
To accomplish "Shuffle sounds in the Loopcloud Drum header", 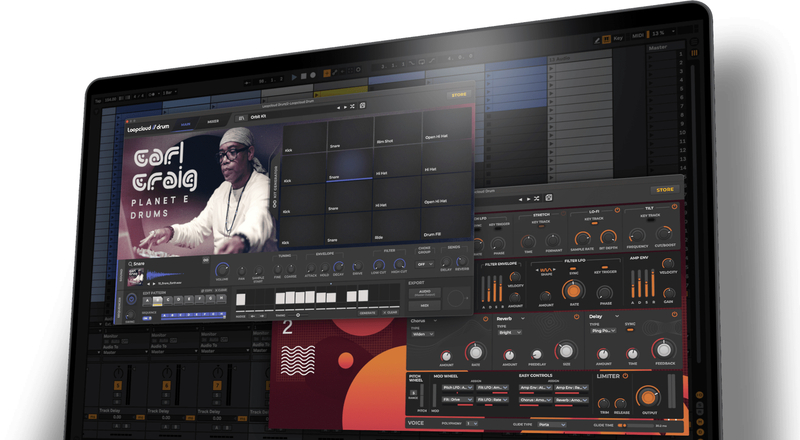I will pos(352,106).
